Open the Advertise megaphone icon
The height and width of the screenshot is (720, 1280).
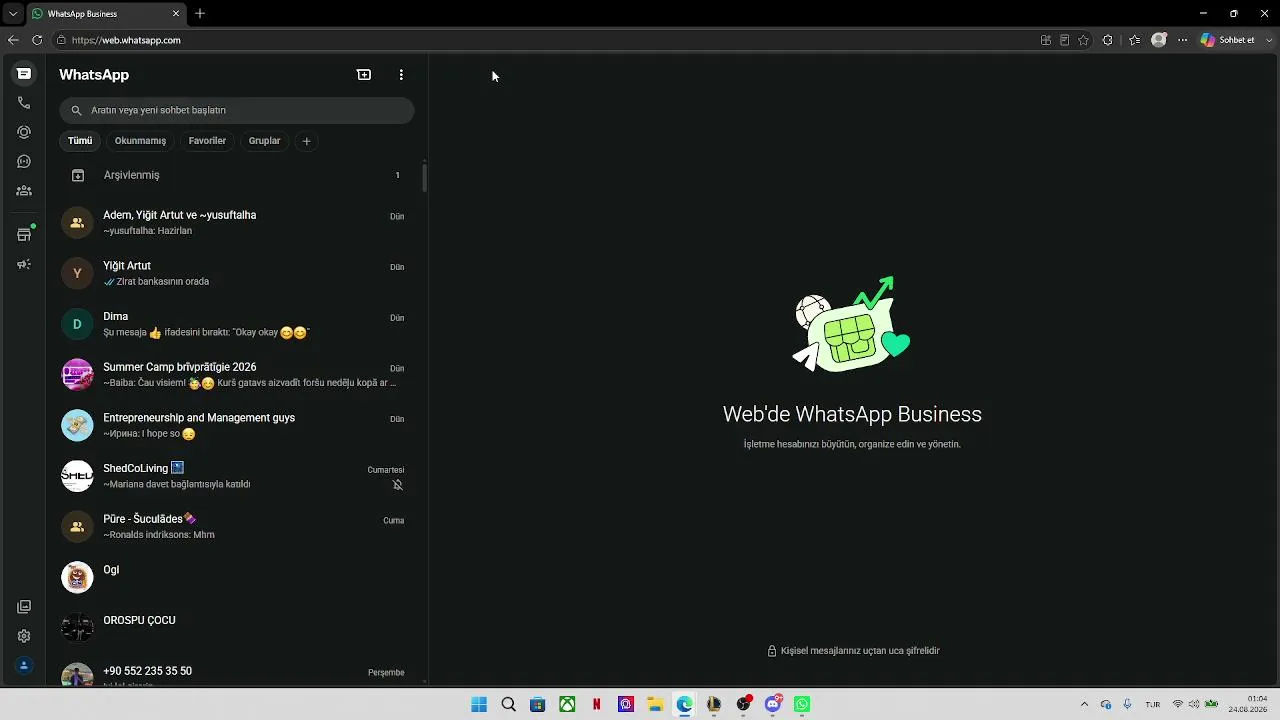click(x=24, y=265)
